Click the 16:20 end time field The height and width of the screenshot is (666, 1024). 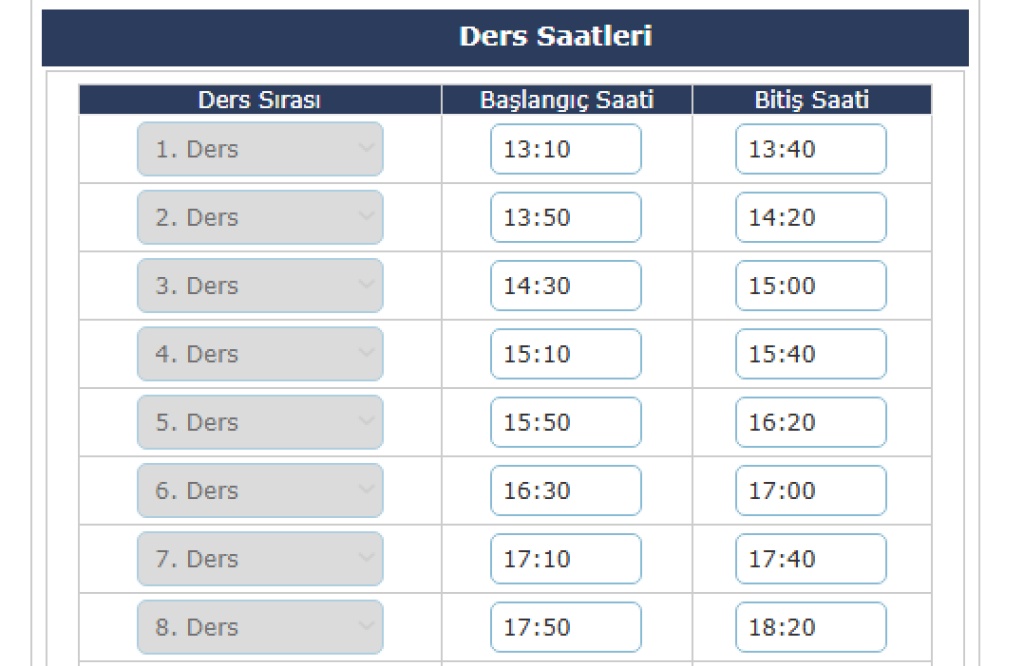point(810,422)
